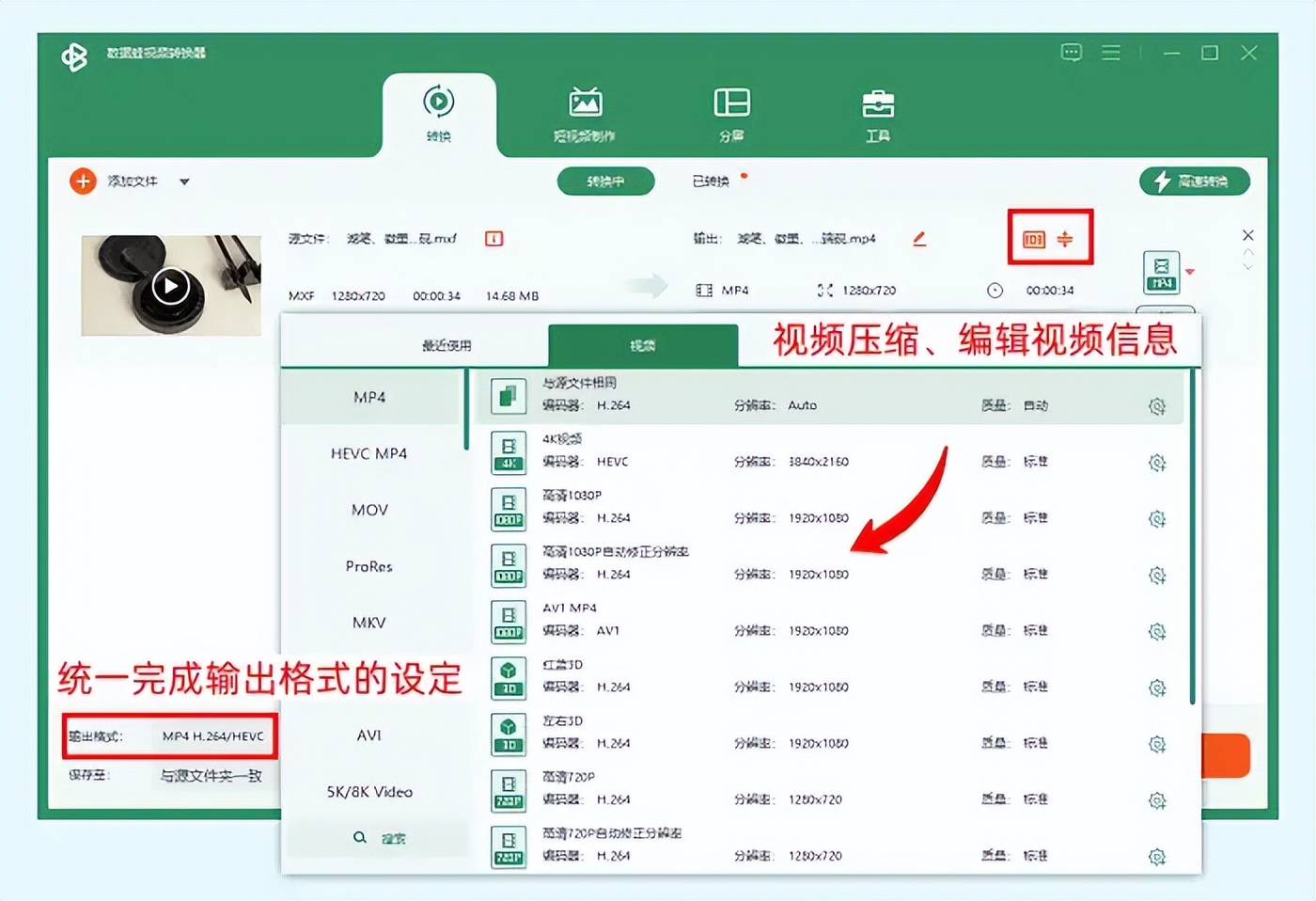1316x901 pixels.
Task: Open the feedback message icon in title bar
Action: click(x=1072, y=53)
